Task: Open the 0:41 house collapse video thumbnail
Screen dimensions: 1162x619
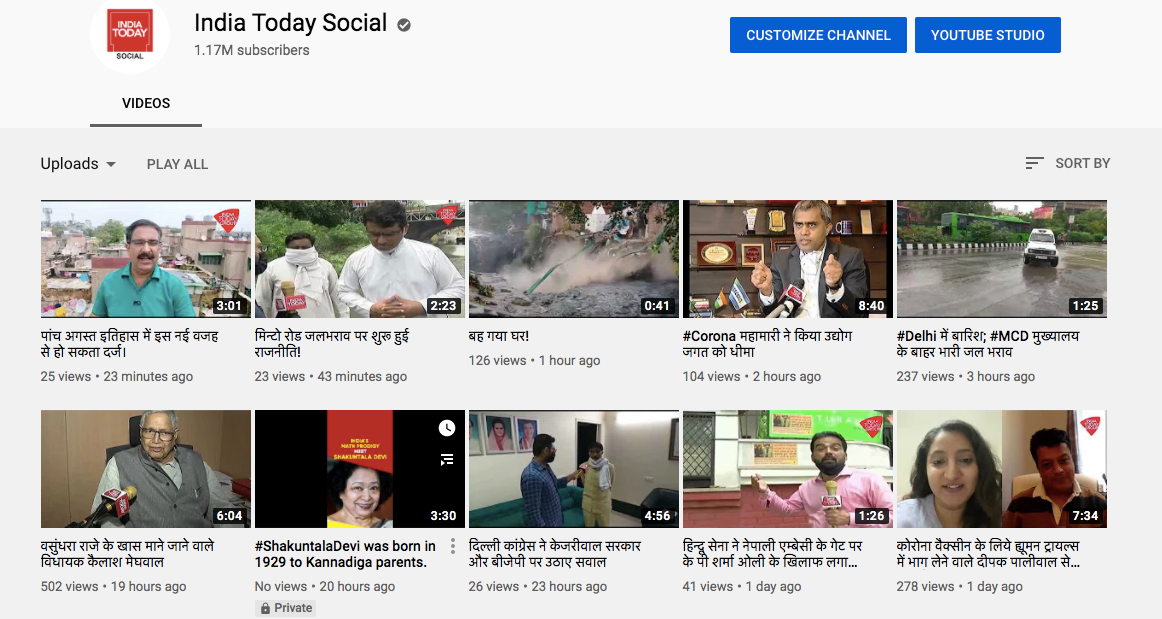Action: [x=574, y=259]
